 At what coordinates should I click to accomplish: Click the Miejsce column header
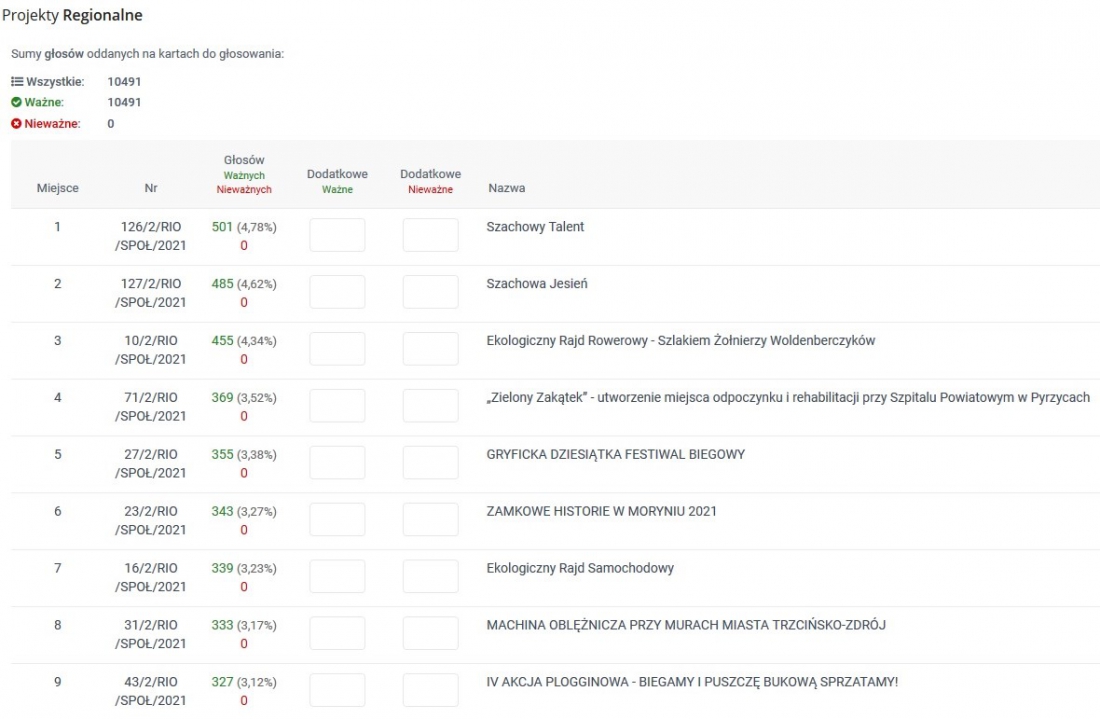tap(57, 188)
